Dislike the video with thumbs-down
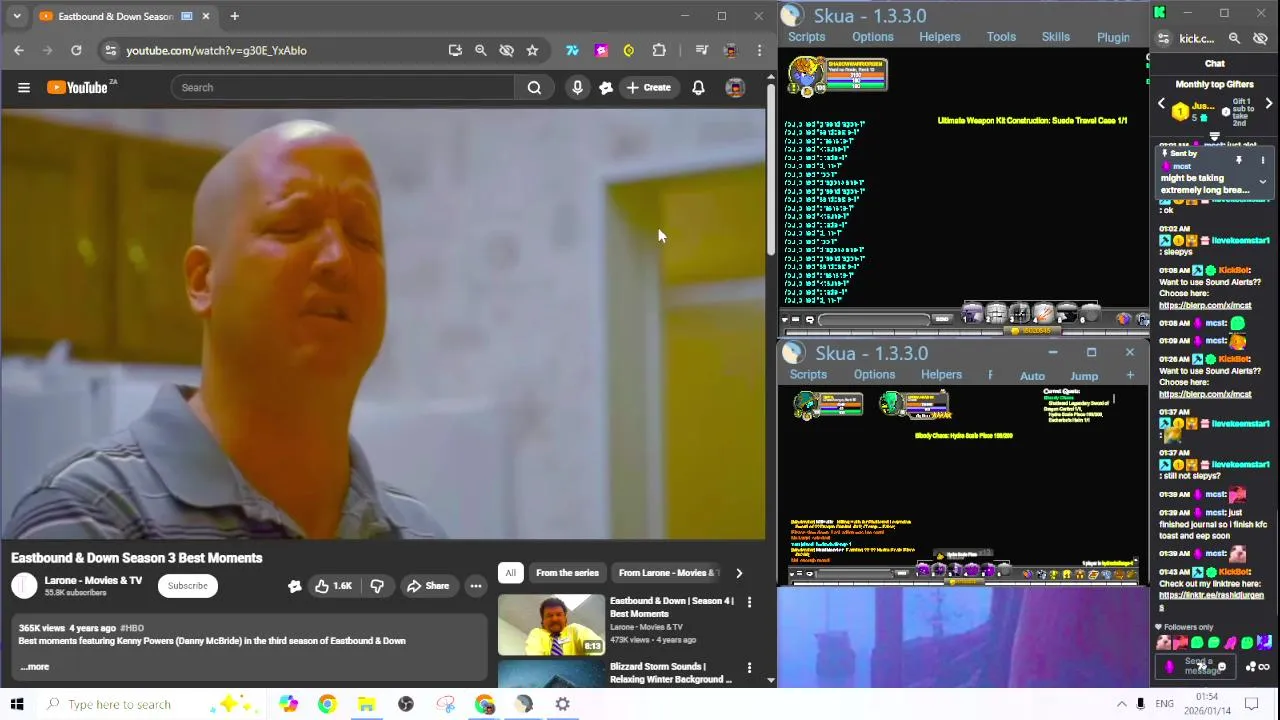 tap(377, 586)
